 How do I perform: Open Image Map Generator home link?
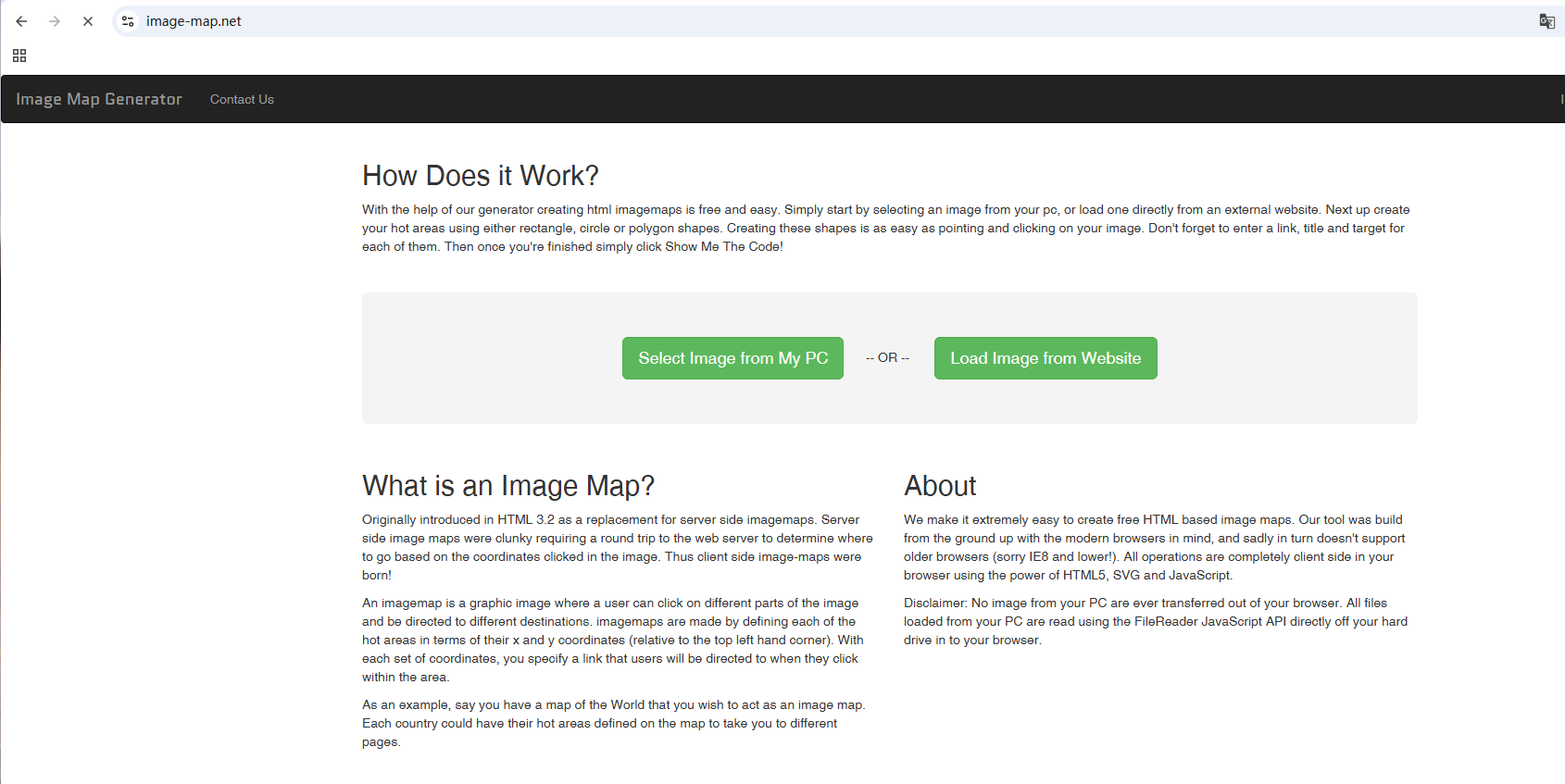(99, 99)
